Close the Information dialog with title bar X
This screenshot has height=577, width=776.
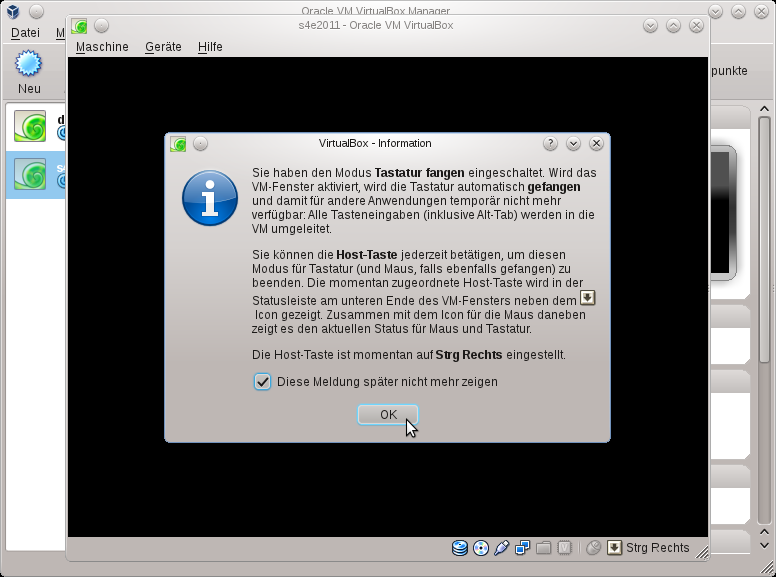596,144
